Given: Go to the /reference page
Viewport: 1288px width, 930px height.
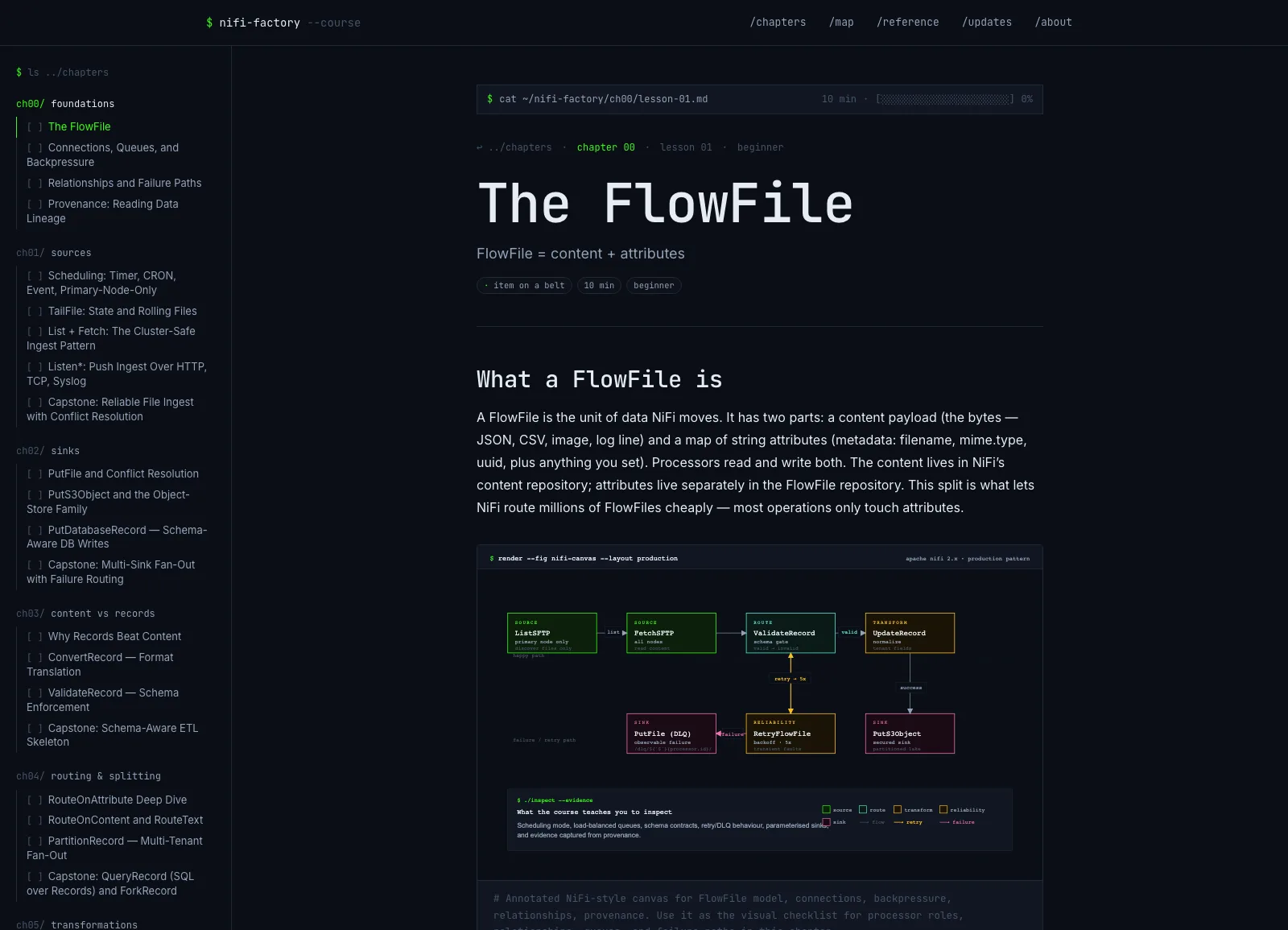Looking at the screenshot, I should point(907,23).
